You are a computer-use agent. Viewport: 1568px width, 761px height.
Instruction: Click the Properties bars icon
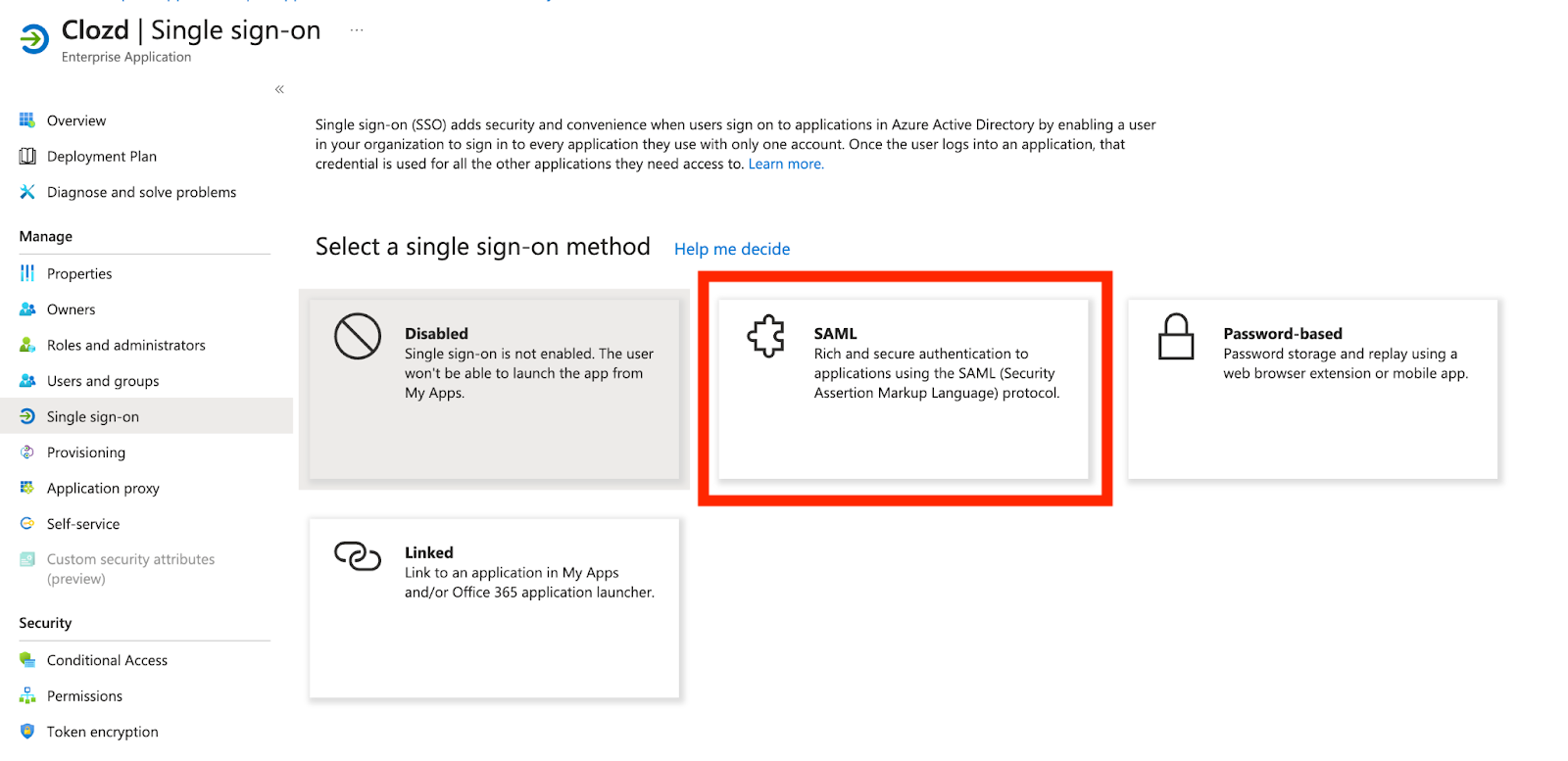point(27,273)
